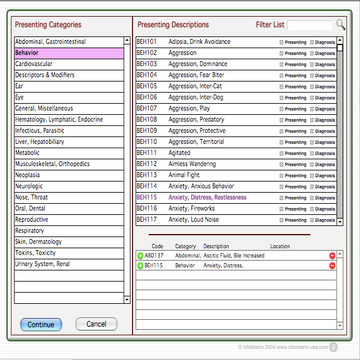This screenshot has width=360, height=360.
Task: Pick Neoplasia category
Action: (69, 175)
